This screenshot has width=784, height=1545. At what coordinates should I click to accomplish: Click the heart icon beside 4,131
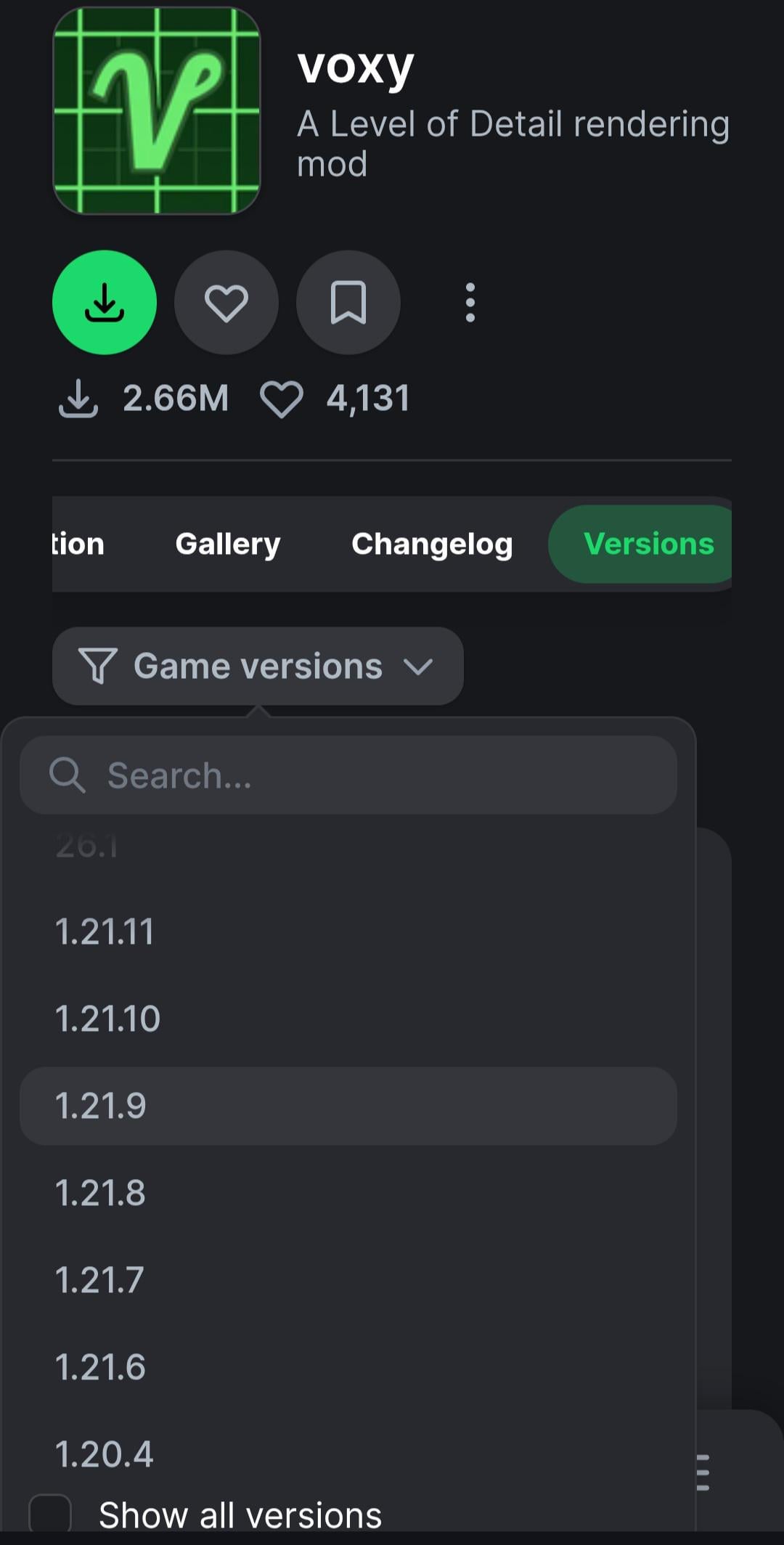coord(281,399)
